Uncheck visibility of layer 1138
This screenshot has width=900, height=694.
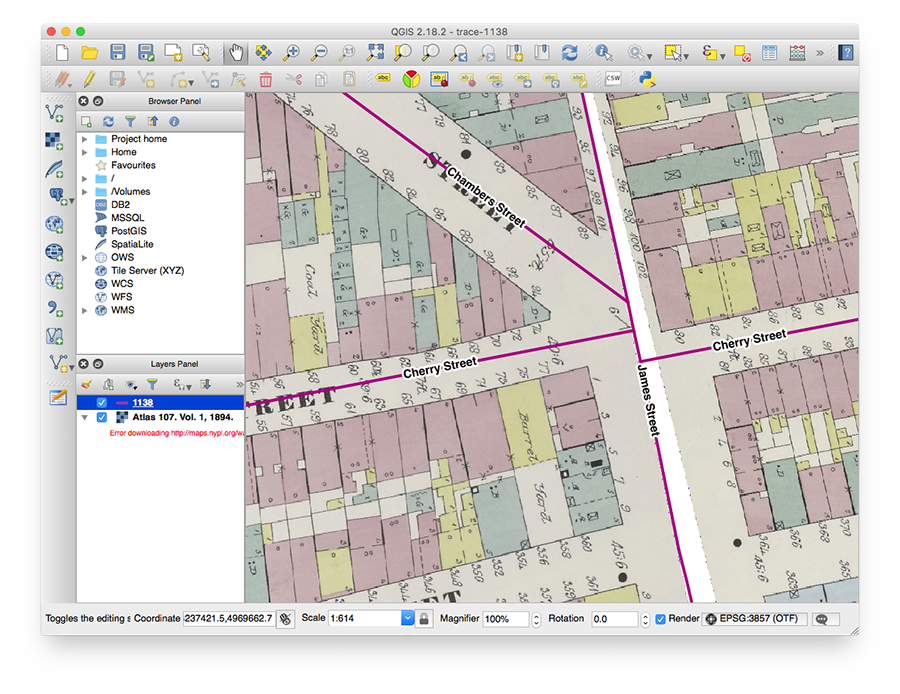101,402
